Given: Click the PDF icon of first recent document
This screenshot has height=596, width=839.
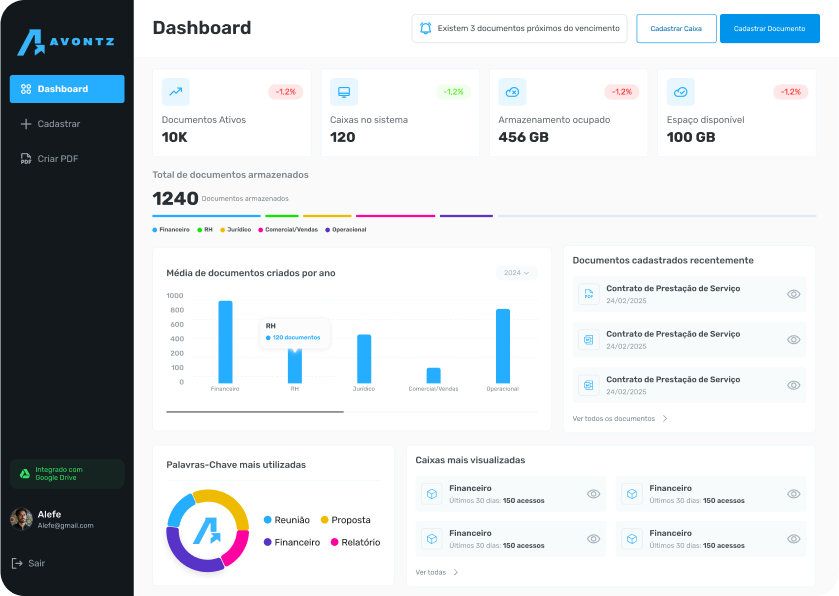Looking at the screenshot, I should (589, 294).
